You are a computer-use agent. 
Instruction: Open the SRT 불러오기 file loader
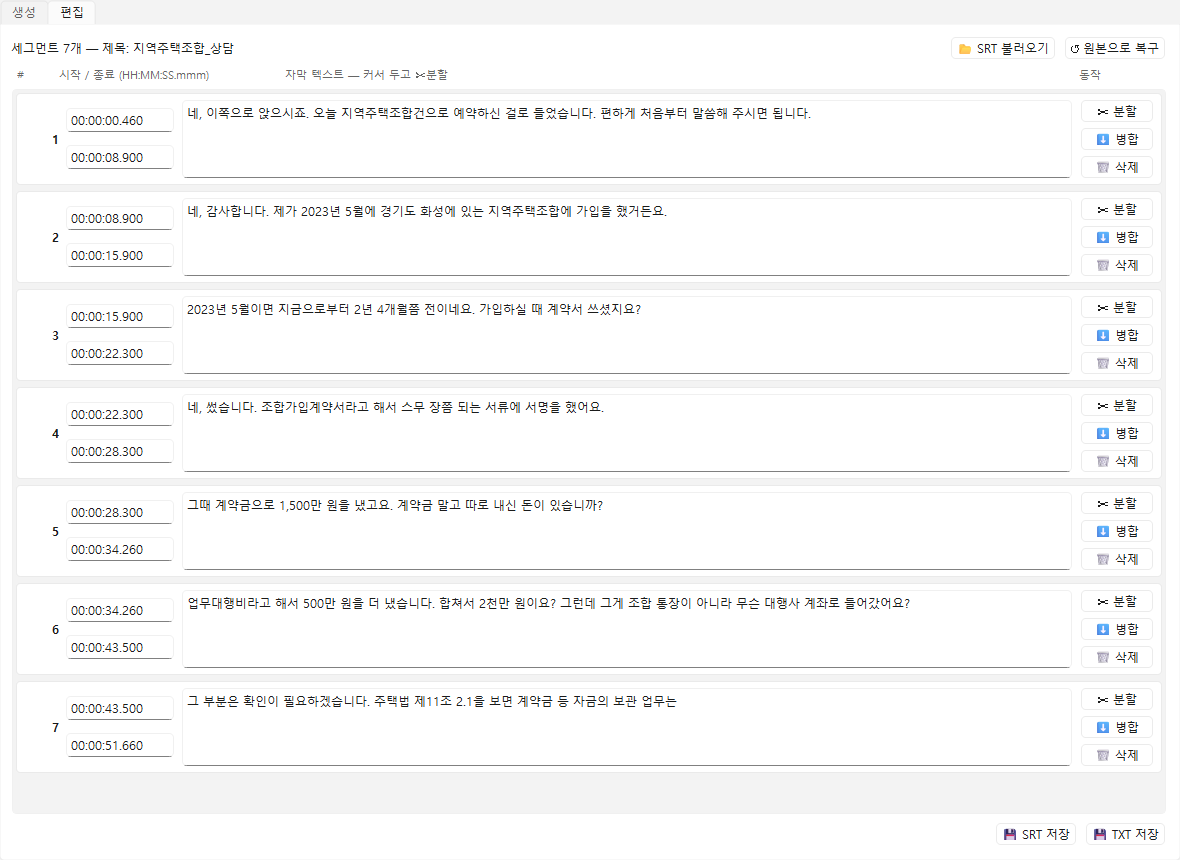click(1003, 48)
